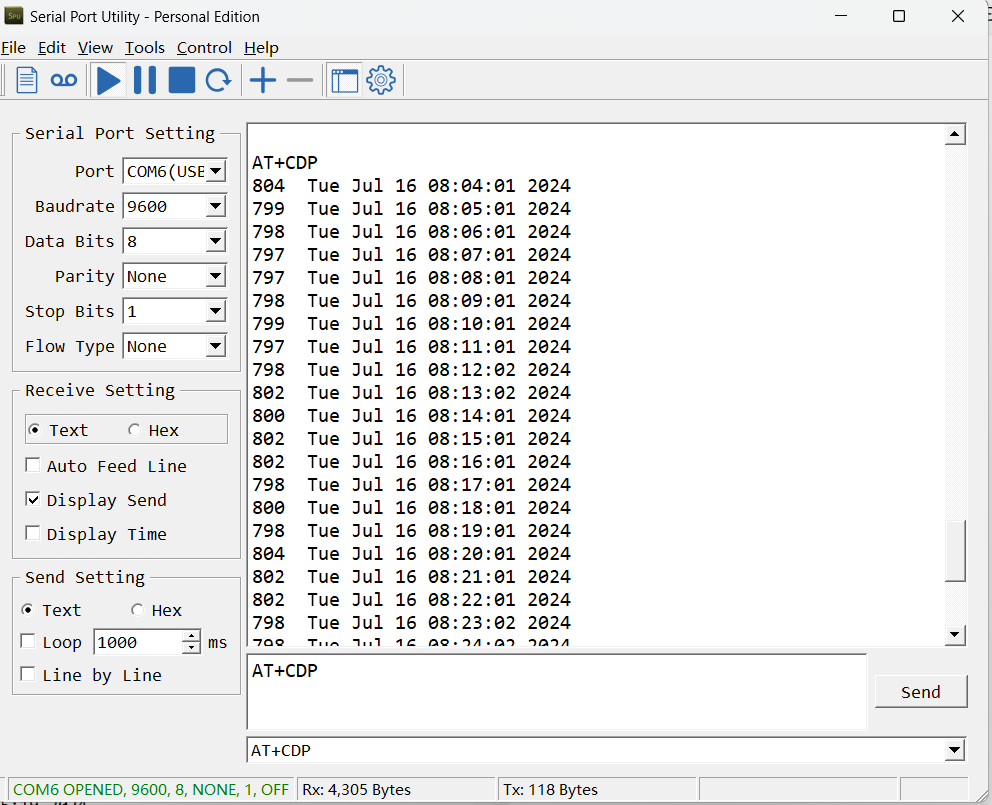
Task: Click the receive log scrollbar thumb
Action: (x=955, y=551)
